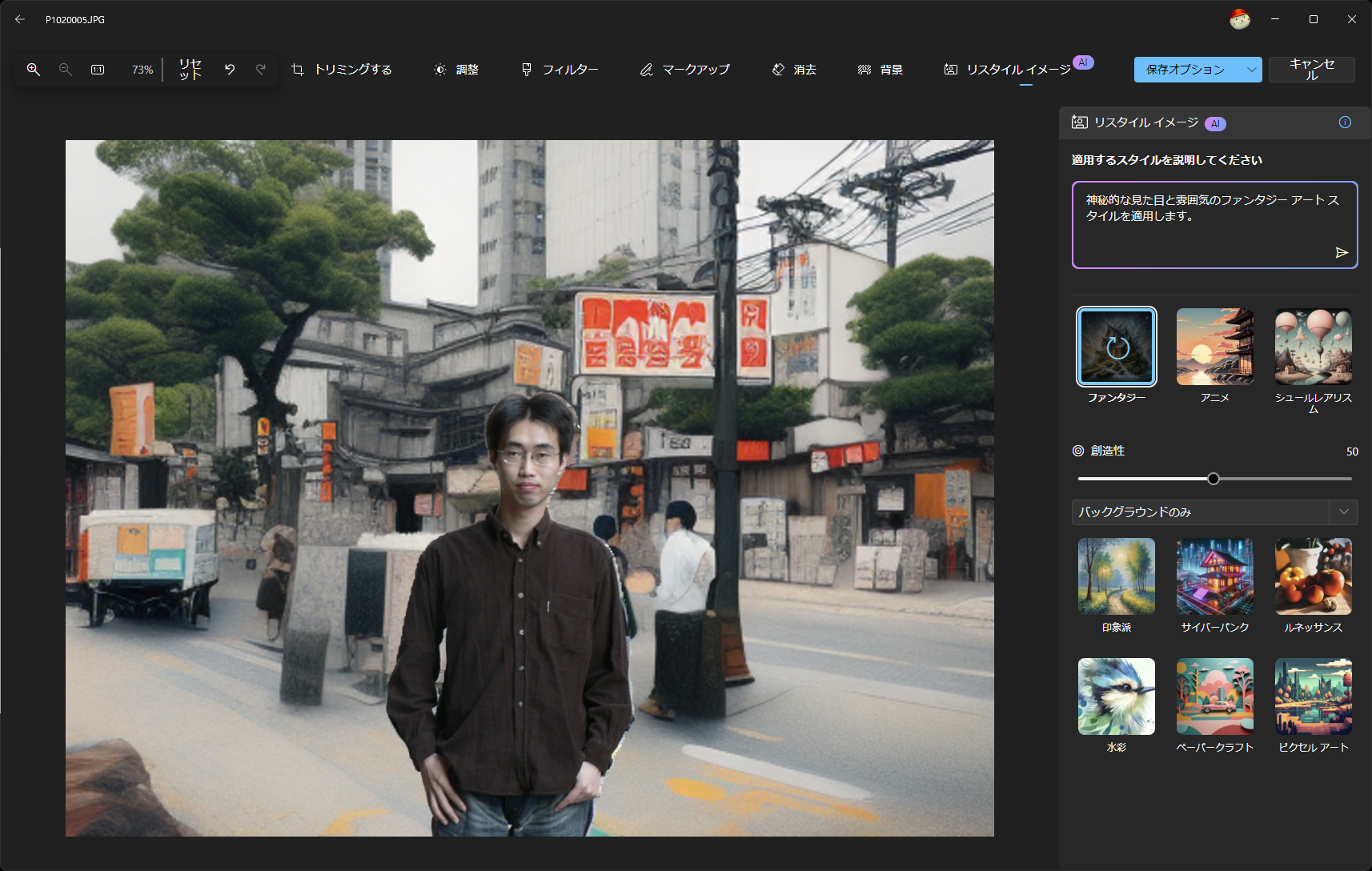Click the undo arrow icon
This screenshot has height=871, width=1372.
tap(230, 70)
